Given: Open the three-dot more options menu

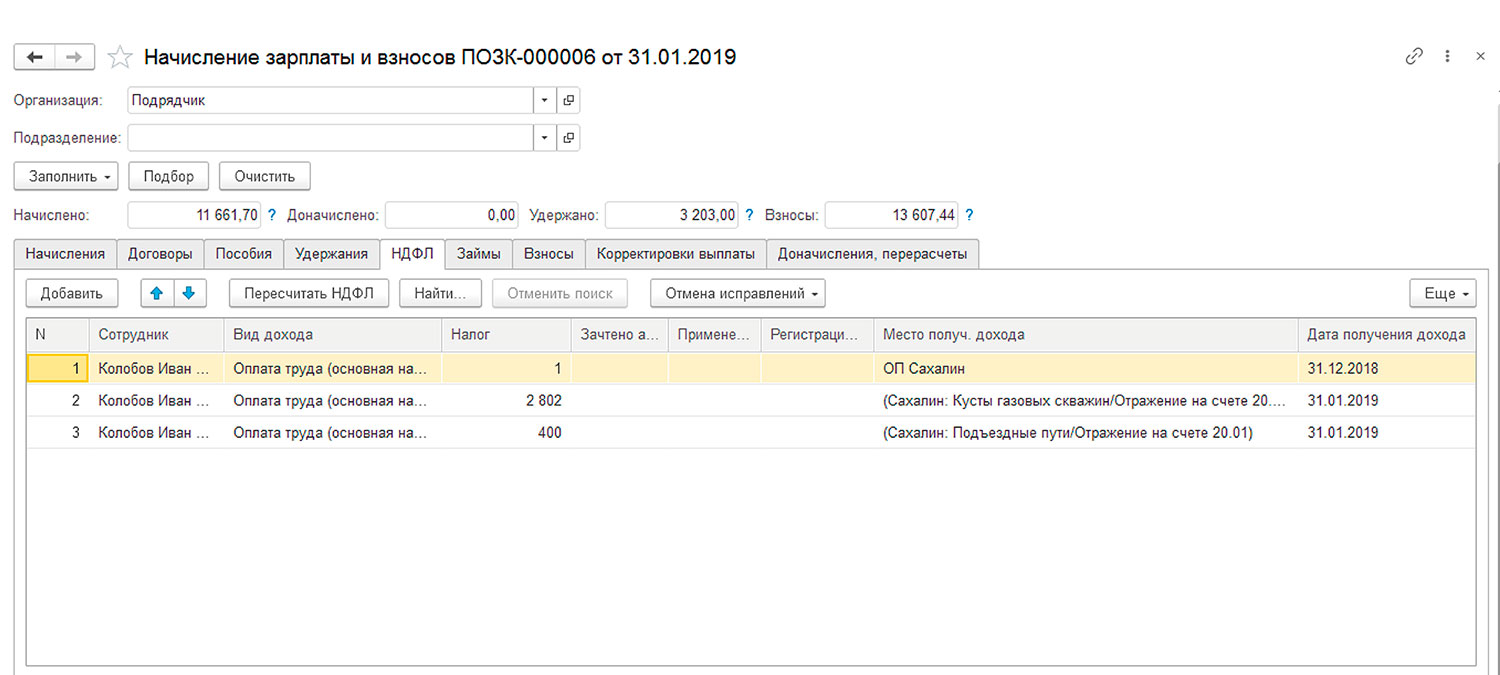Looking at the screenshot, I should pyautogui.click(x=1447, y=57).
